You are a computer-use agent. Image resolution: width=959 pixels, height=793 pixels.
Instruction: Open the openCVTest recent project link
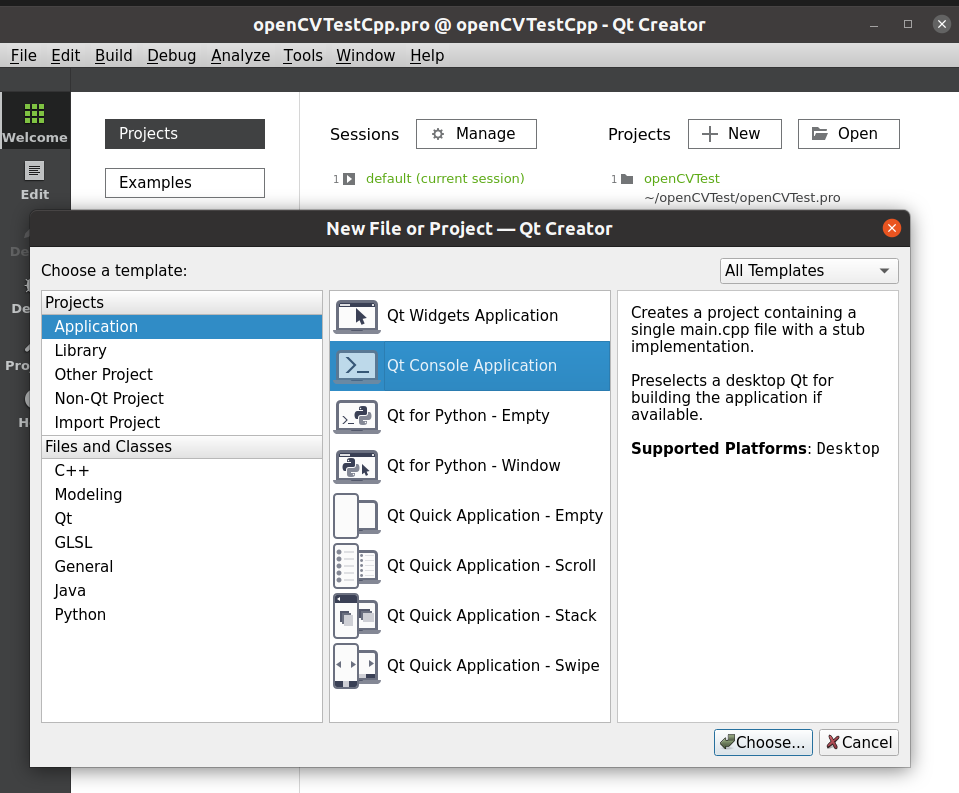coord(681,179)
